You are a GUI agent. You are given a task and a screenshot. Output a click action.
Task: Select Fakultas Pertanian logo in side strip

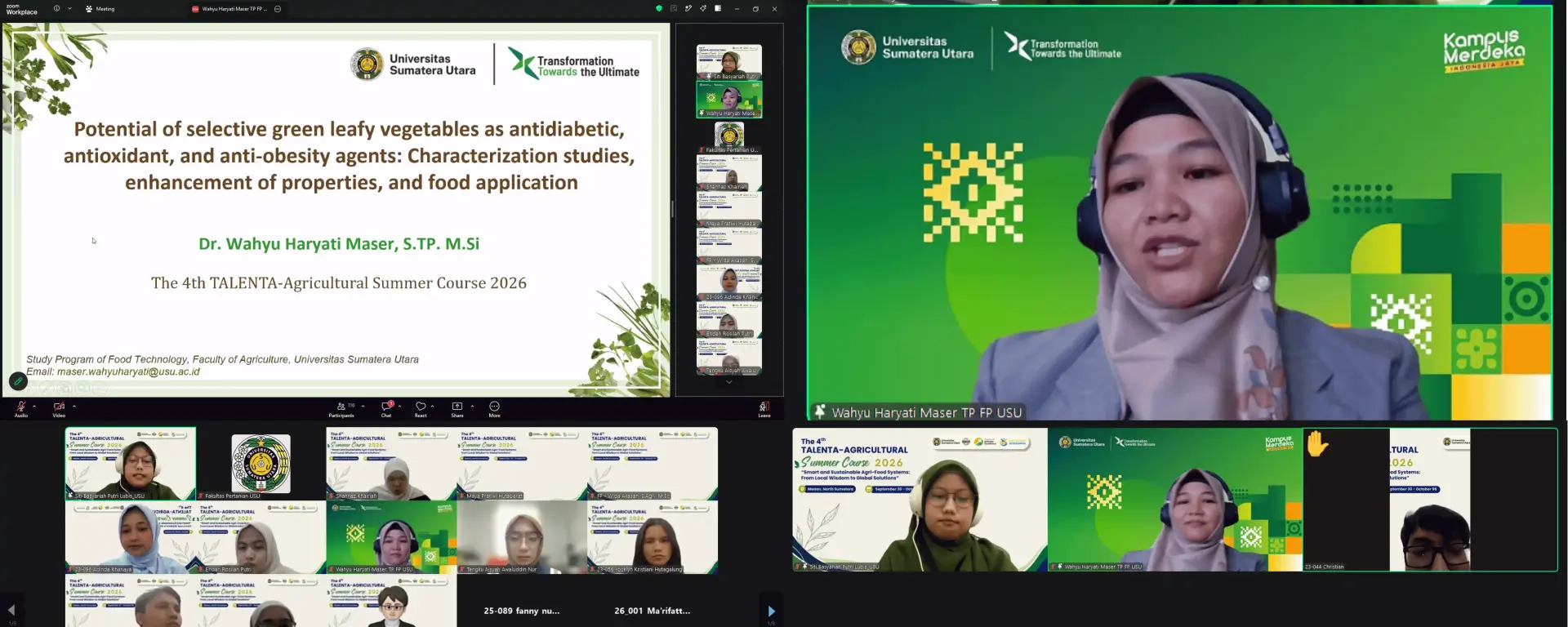click(729, 136)
